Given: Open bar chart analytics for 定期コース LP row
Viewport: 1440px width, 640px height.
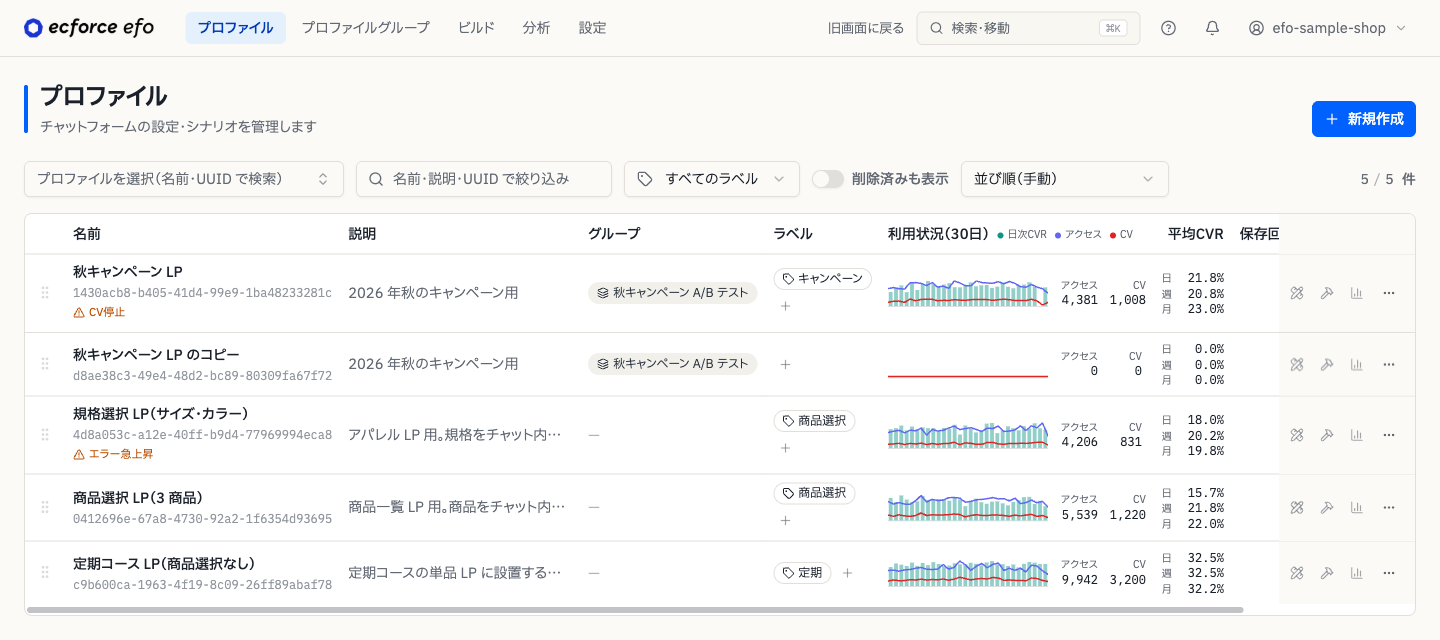Looking at the screenshot, I should click(1357, 573).
